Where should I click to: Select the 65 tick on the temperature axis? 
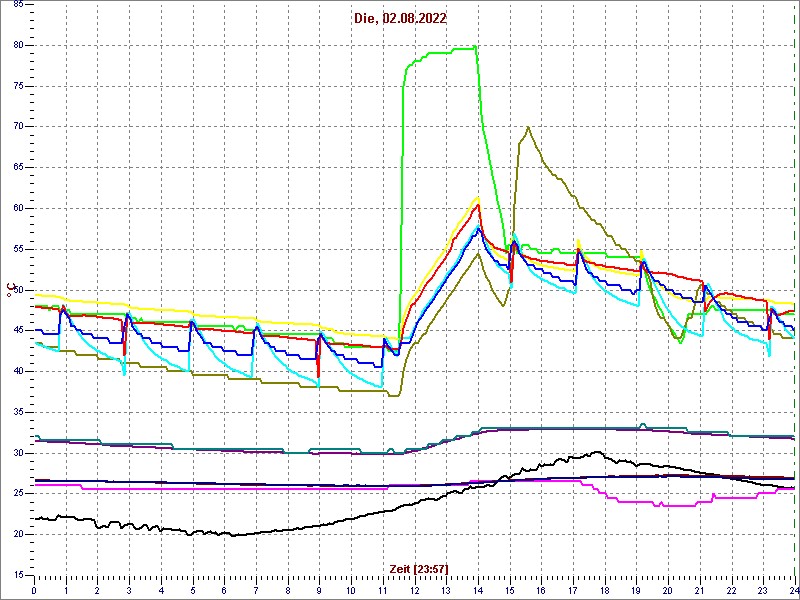(x=17, y=168)
